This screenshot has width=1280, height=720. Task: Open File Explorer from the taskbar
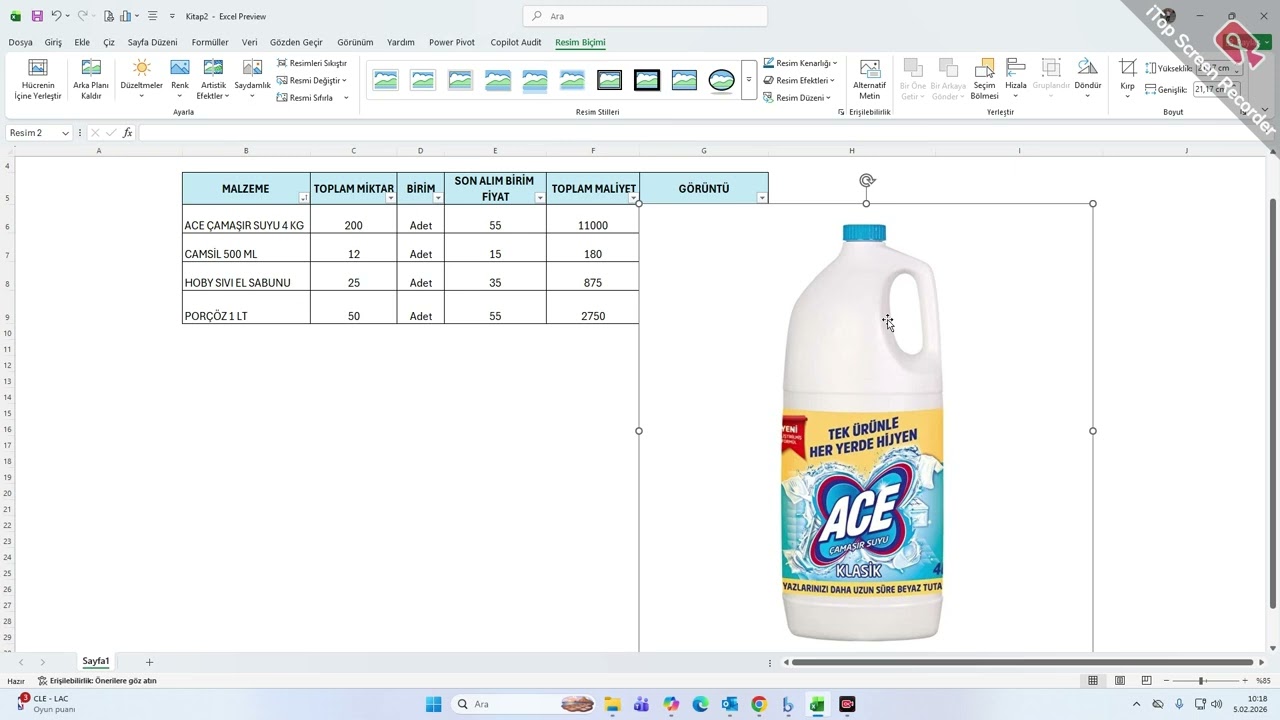(x=612, y=705)
